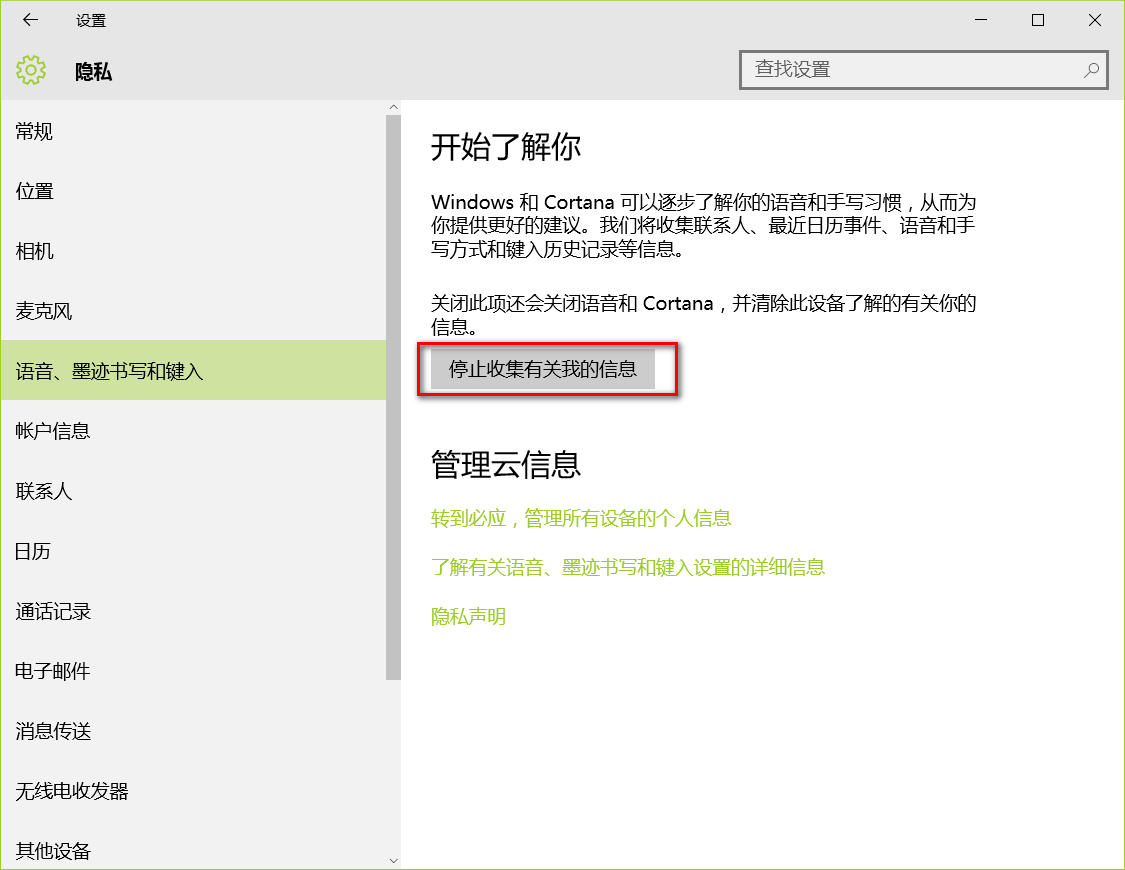1125x870 pixels.
Task: Go to 联系人 settings
Action: (193, 491)
